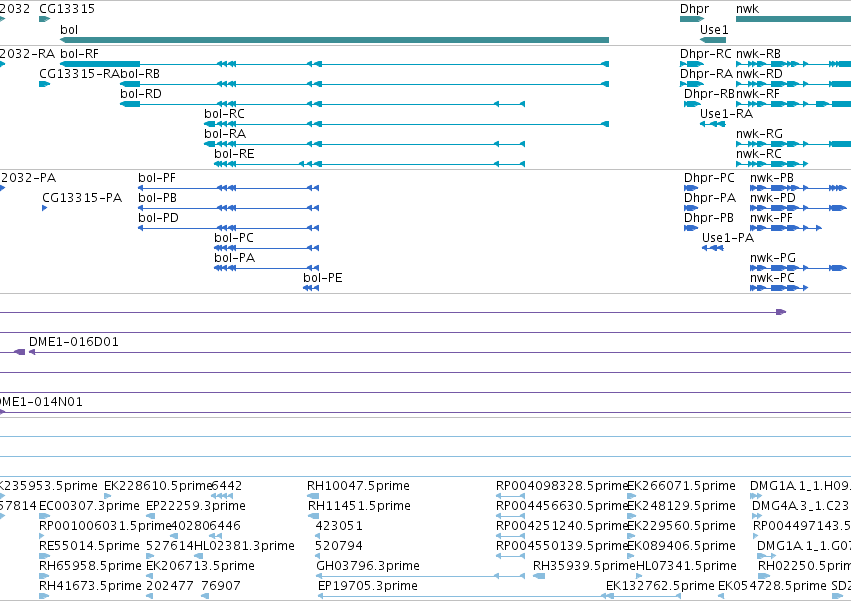Select EST label GH03796.3prime
851x601 pixels.
(x=368, y=566)
